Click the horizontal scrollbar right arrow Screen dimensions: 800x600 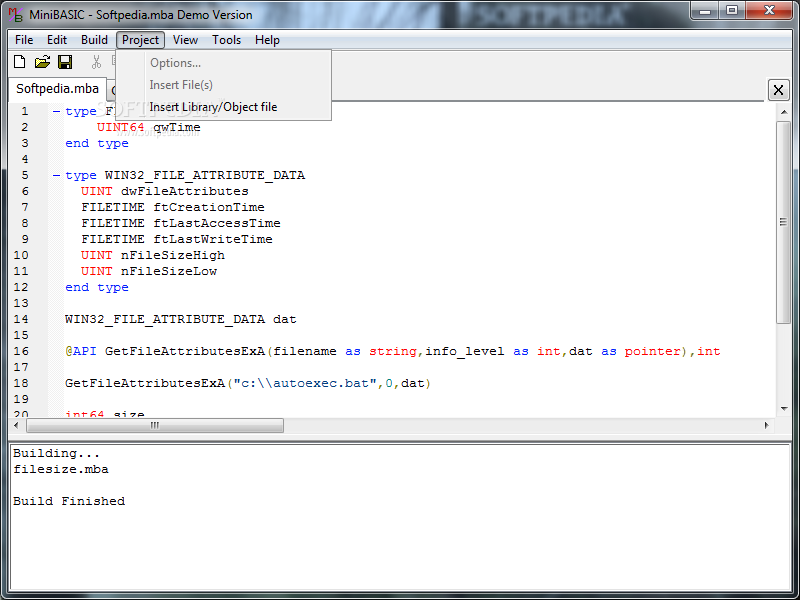pyautogui.click(x=766, y=425)
